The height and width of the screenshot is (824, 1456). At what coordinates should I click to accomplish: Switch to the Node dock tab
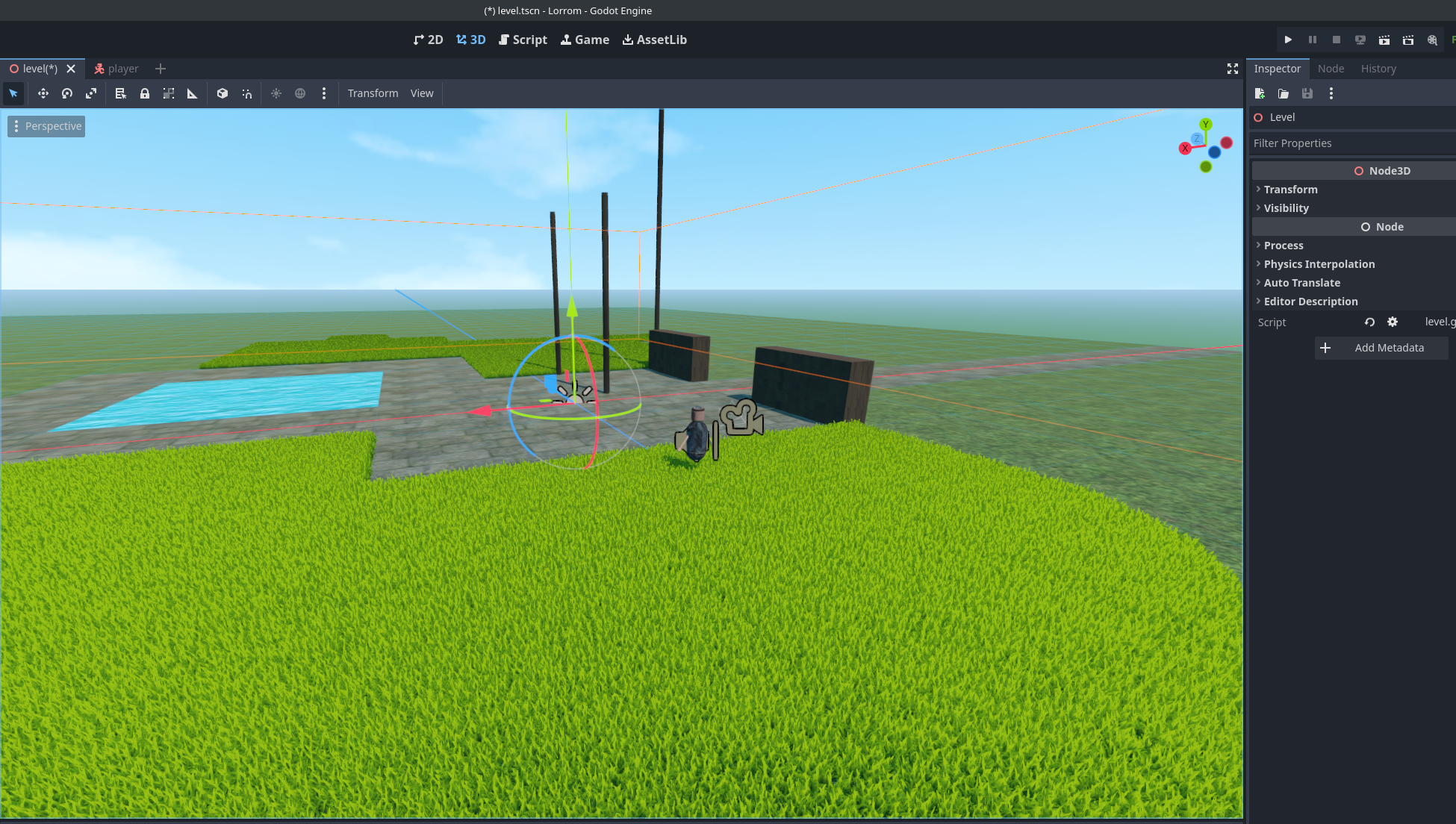click(1331, 69)
